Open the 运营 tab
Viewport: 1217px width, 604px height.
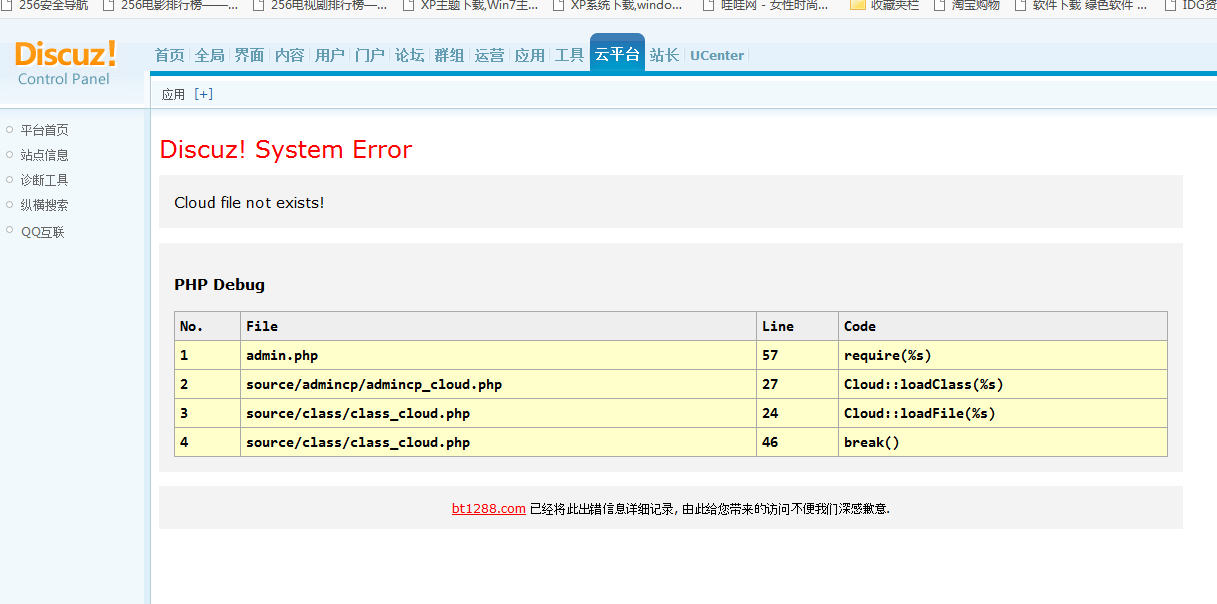489,55
